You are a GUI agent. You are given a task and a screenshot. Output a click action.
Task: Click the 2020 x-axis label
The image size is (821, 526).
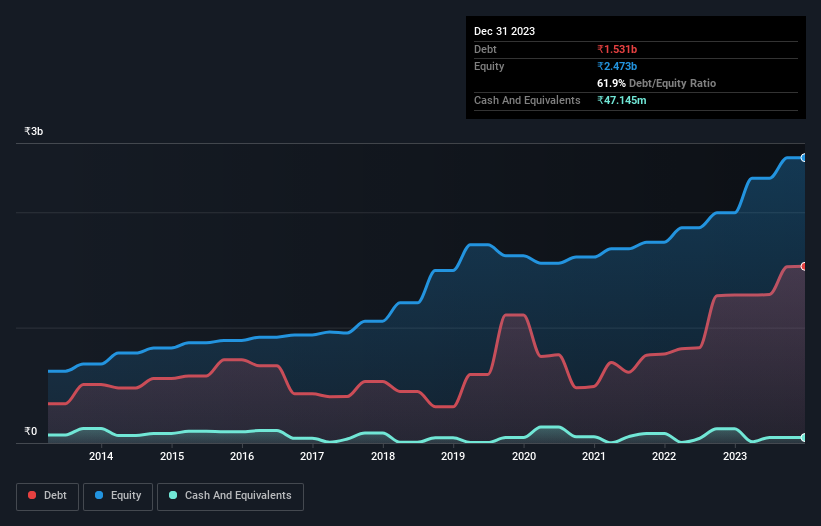[x=524, y=456]
